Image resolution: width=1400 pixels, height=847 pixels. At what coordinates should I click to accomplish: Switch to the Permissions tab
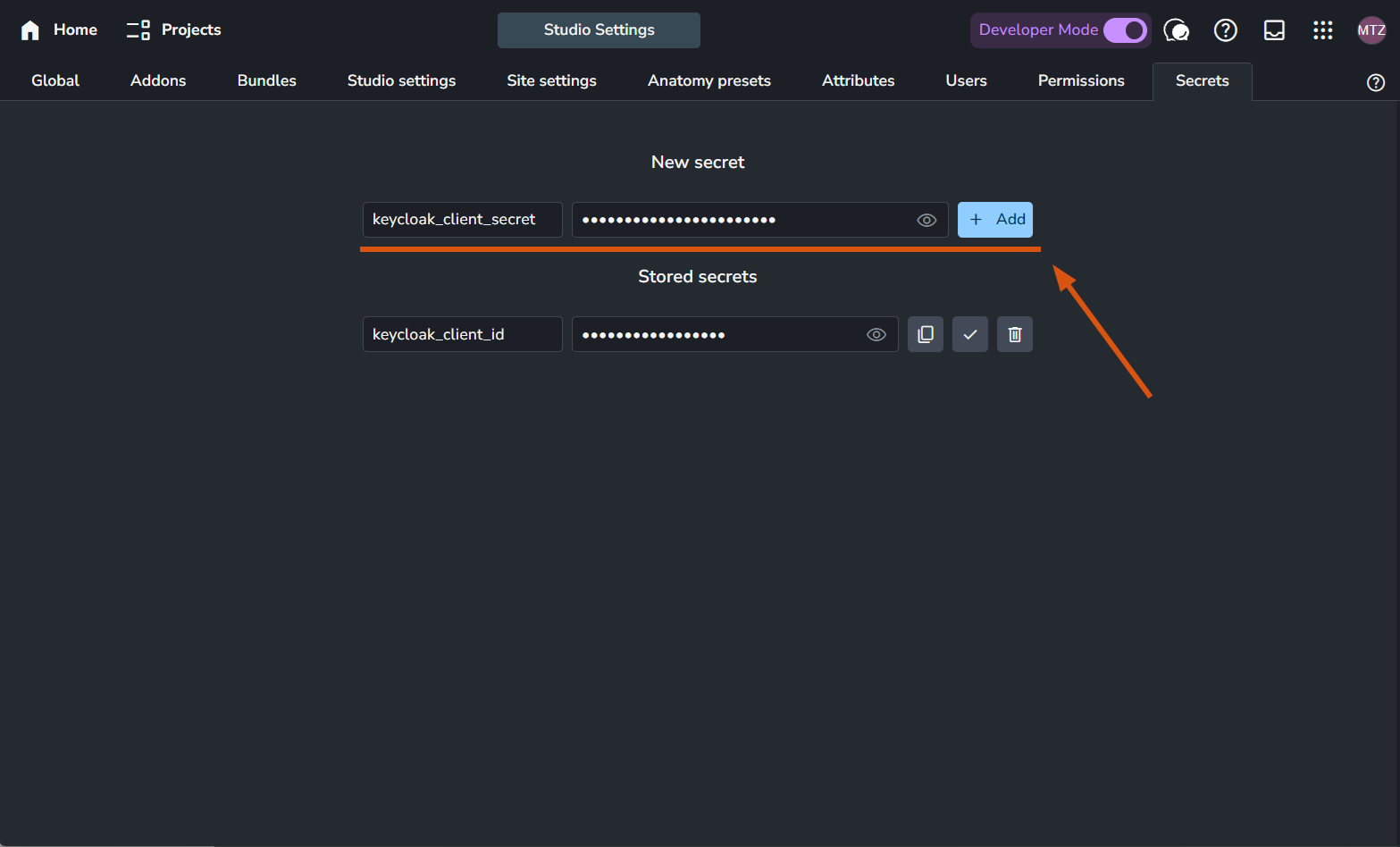click(x=1081, y=80)
